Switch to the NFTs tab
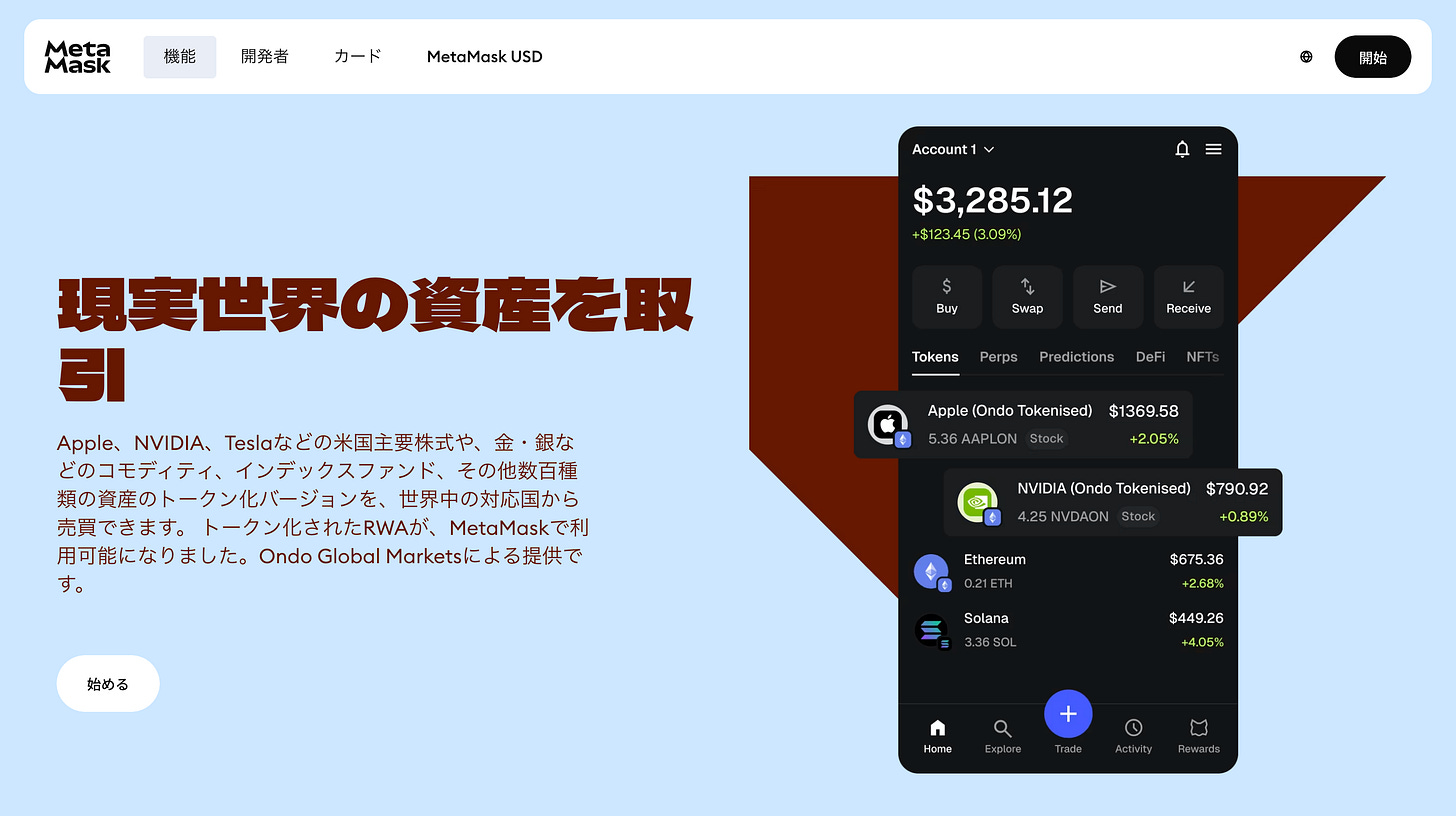This screenshot has width=1456, height=816. pyautogui.click(x=1203, y=357)
